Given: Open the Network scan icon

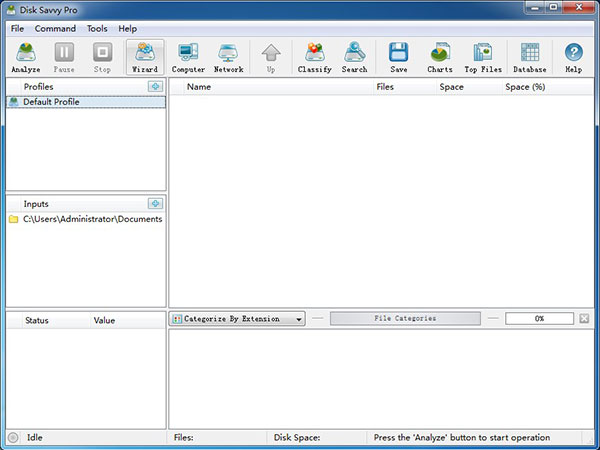Looking at the screenshot, I should click(x=228, y=58).
